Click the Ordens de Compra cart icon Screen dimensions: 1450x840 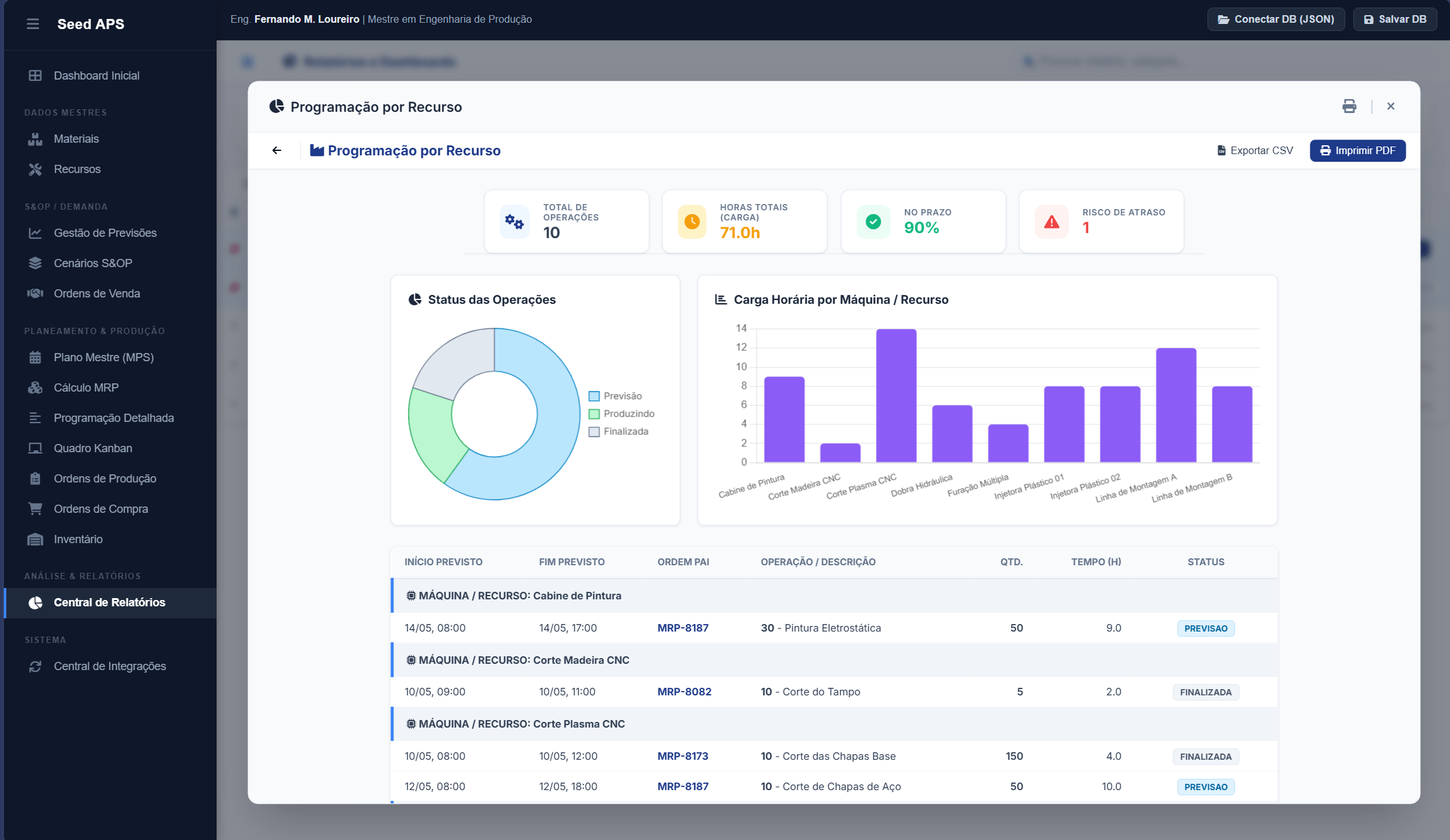pyautogui.click(x=35, y=509)
